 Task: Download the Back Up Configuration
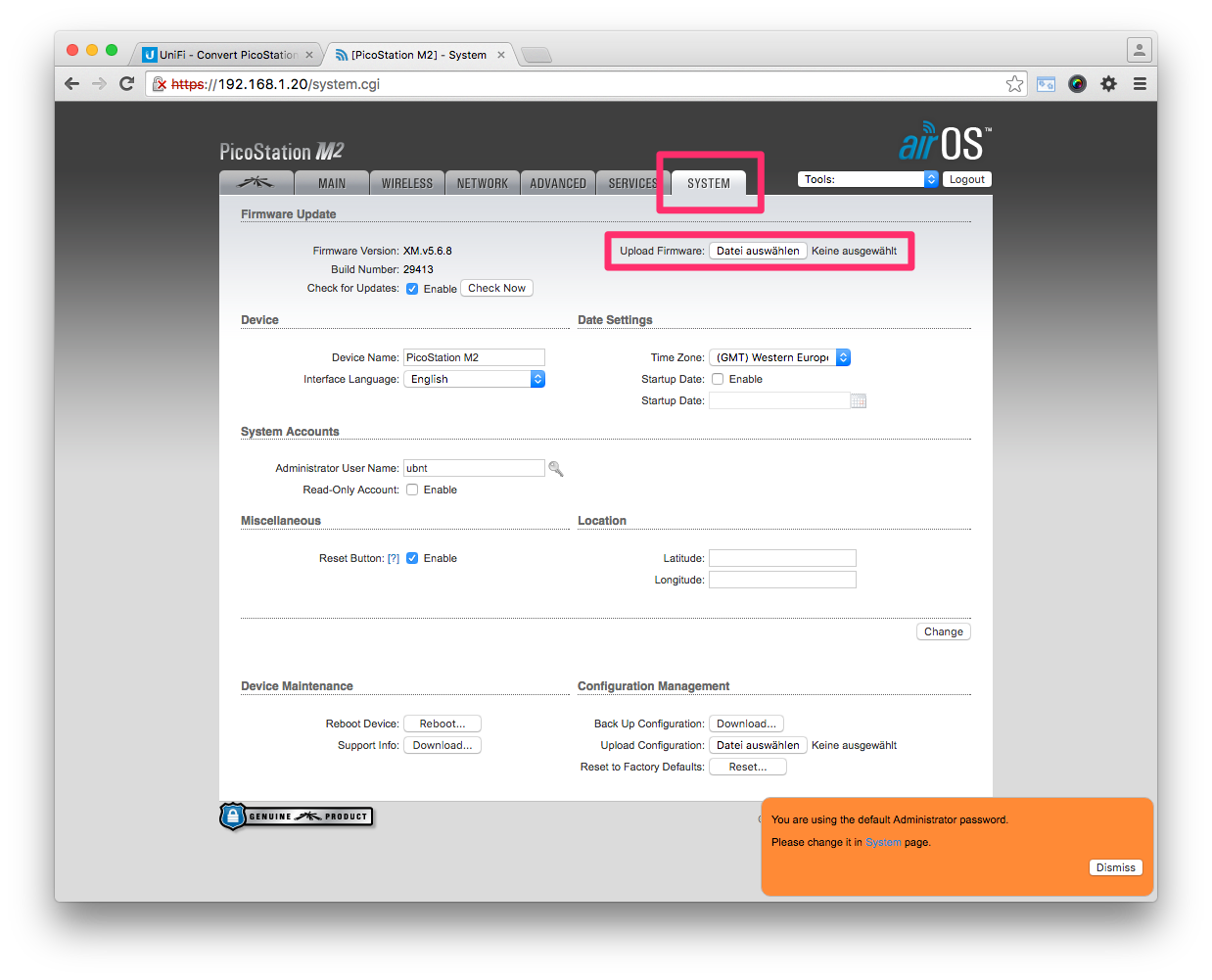tap(746, 723)
